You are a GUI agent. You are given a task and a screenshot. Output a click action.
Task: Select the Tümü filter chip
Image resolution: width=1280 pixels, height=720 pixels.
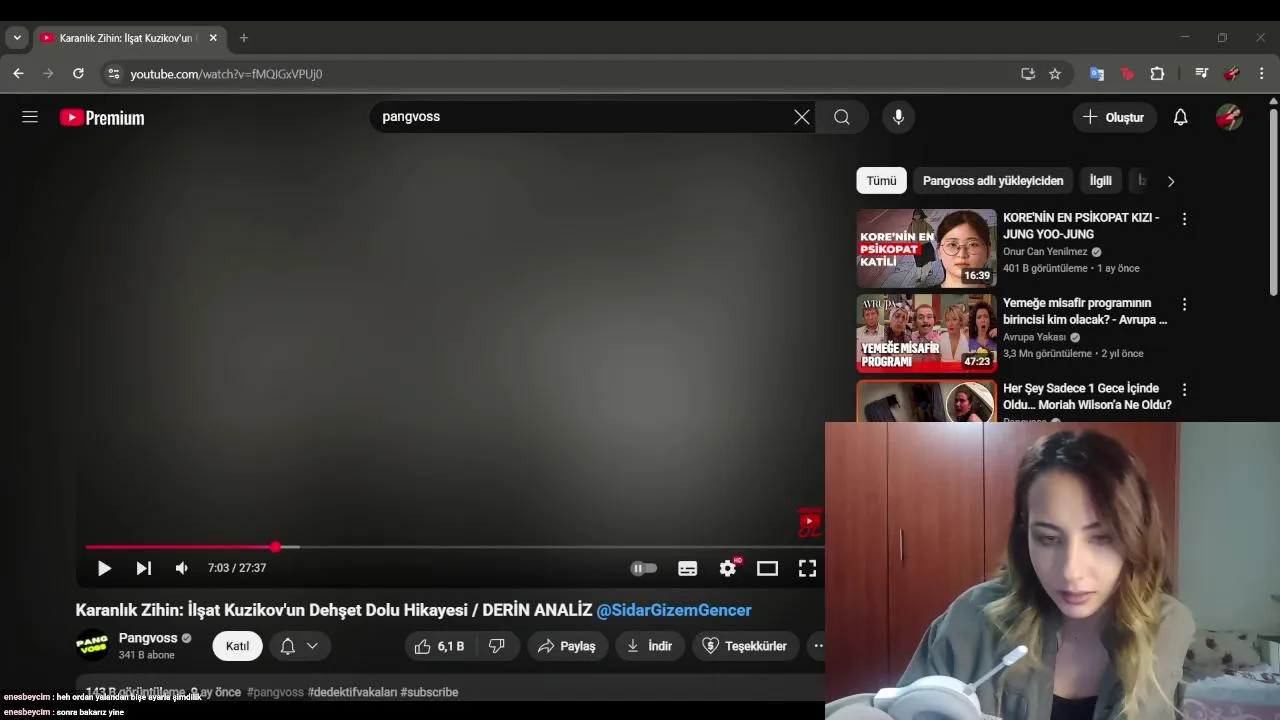[x=881, y=181]
